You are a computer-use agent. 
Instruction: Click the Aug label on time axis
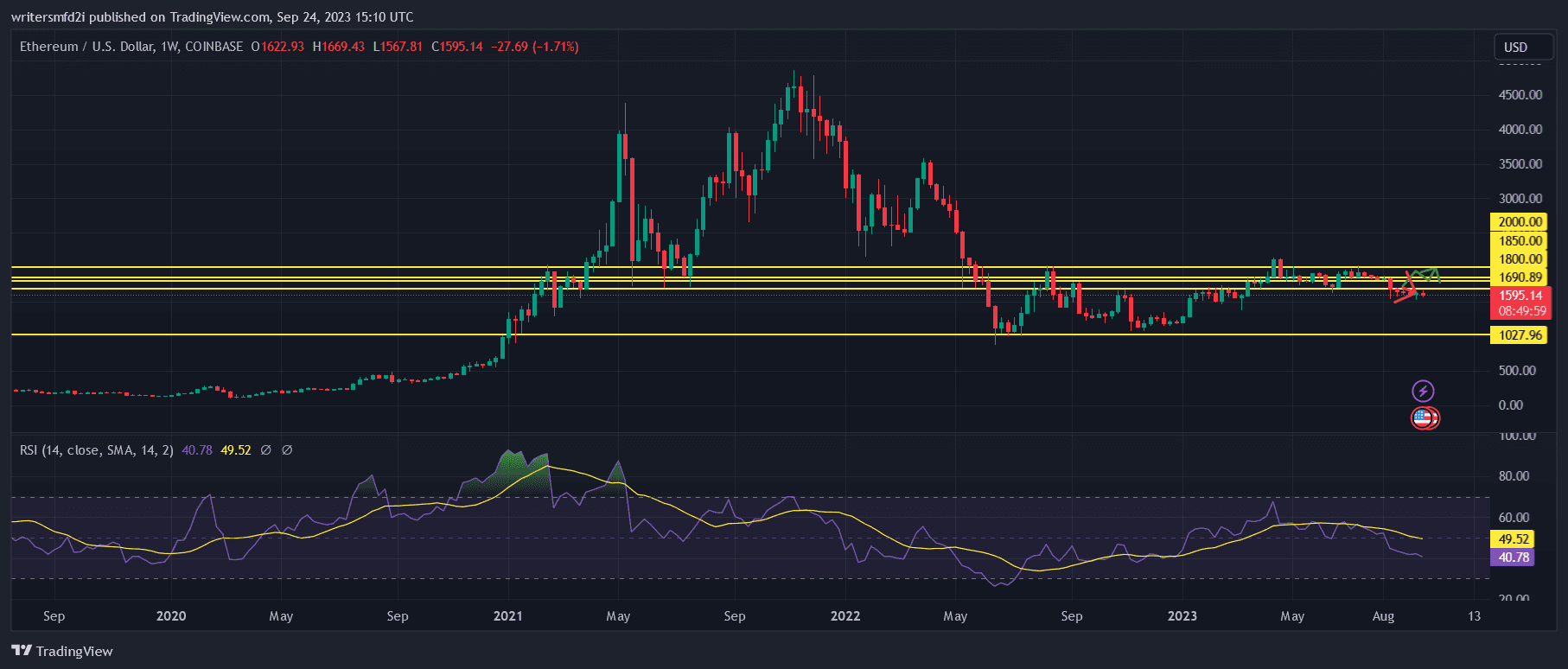[1383, 616]
